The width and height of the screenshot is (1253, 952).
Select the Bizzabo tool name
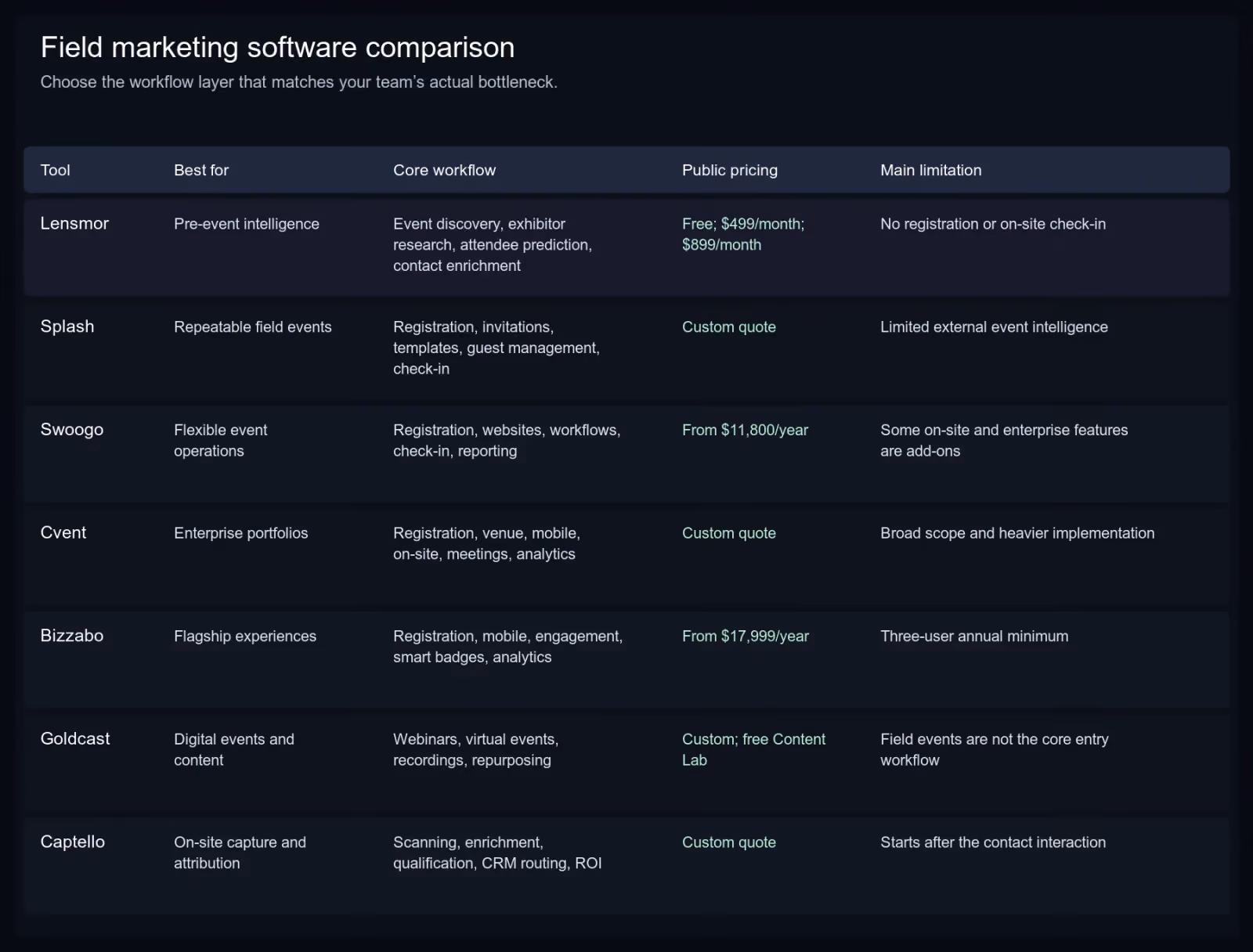(x=72, y=636)
